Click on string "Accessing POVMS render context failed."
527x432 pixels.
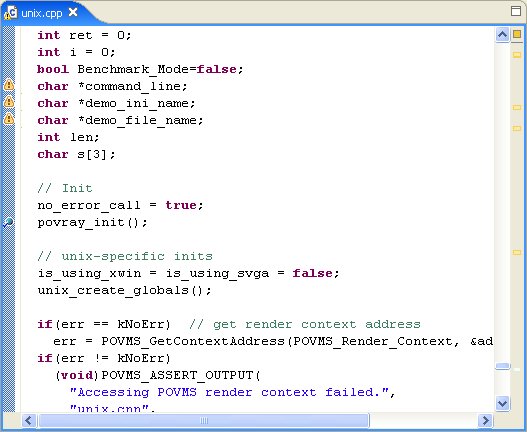[229, 392]
